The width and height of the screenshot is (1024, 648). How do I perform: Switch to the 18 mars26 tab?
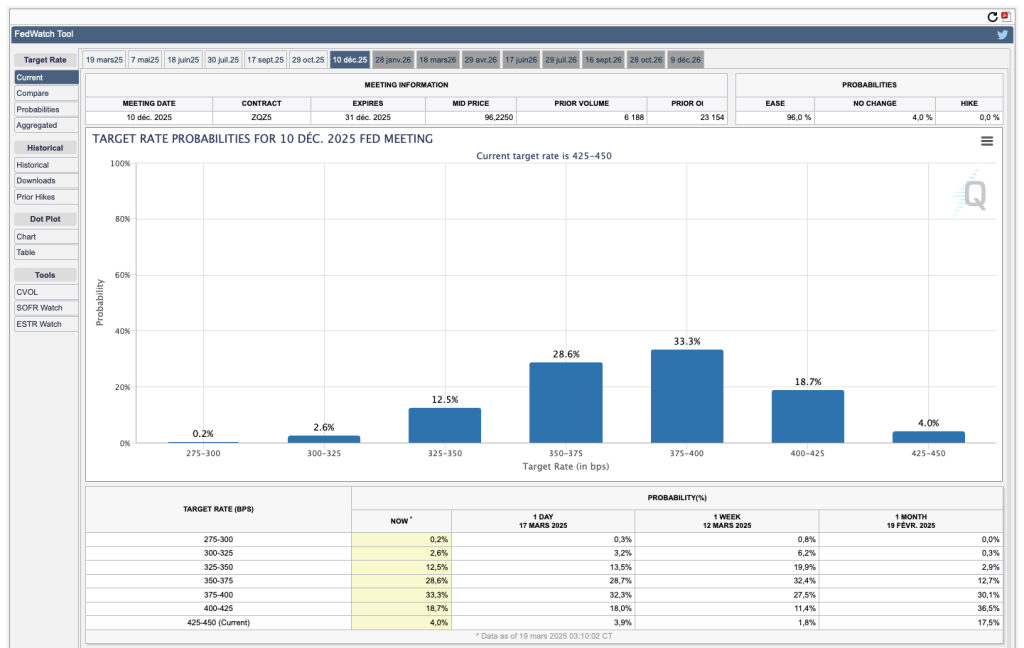tap(438, 60)
